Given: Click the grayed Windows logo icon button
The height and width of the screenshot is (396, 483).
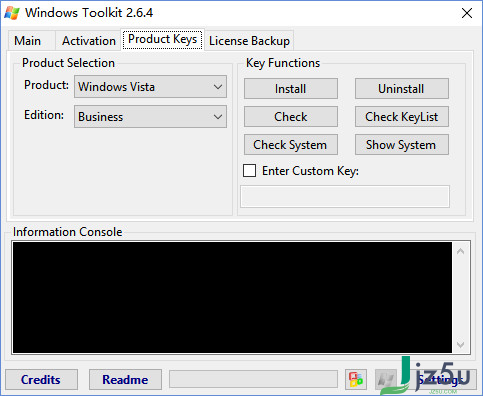Looking at the screenshot, I should tap(386, 379).
